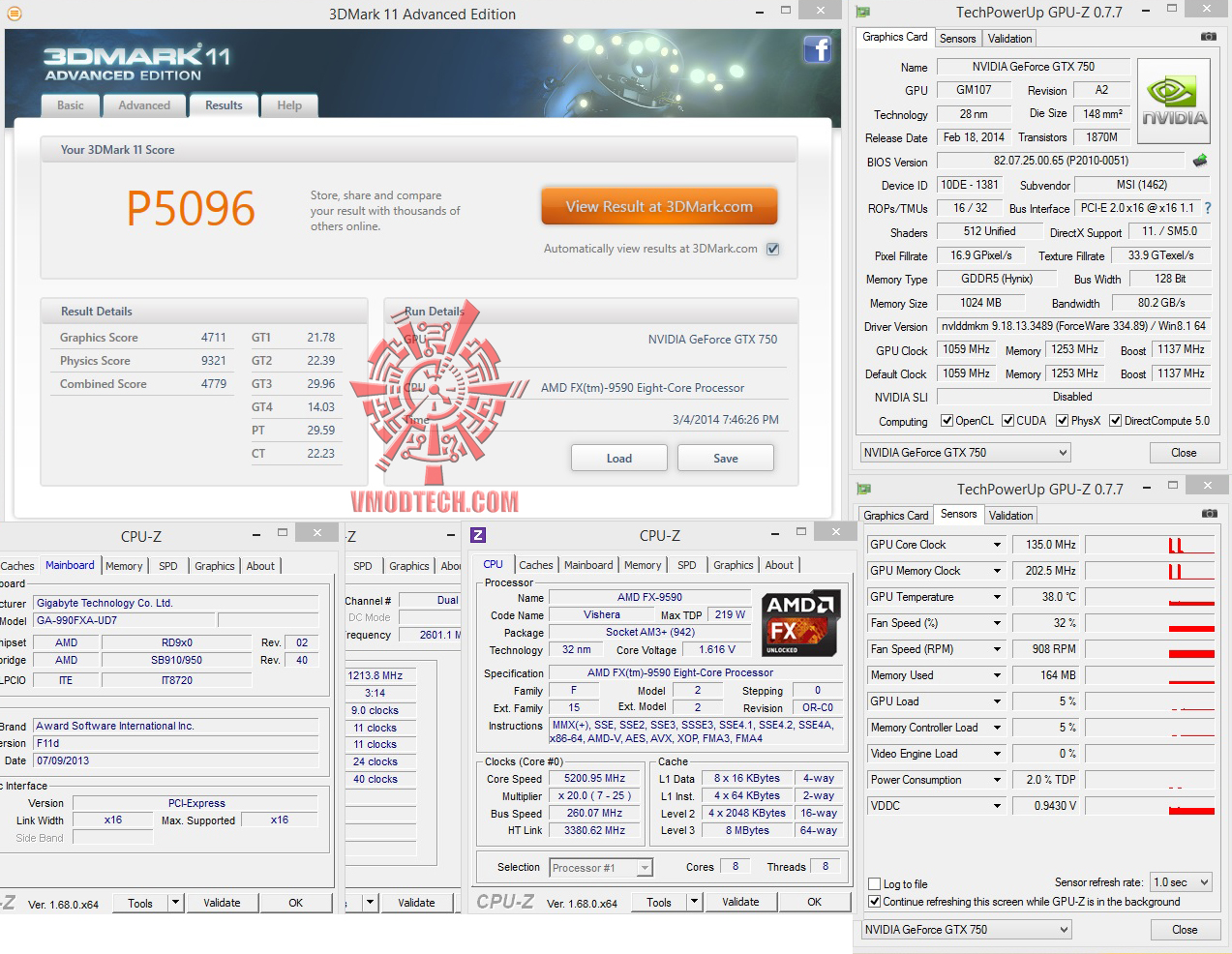Viewport: 1232px width, 954px height.
Task: Open Graphics tab in left CPU-Z
Action: point(215,566)
